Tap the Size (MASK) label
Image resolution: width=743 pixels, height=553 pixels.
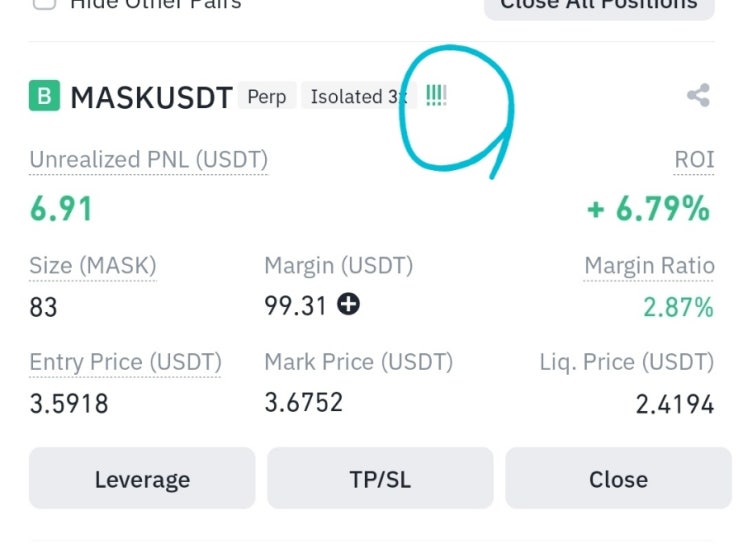[x=93, y=266]
